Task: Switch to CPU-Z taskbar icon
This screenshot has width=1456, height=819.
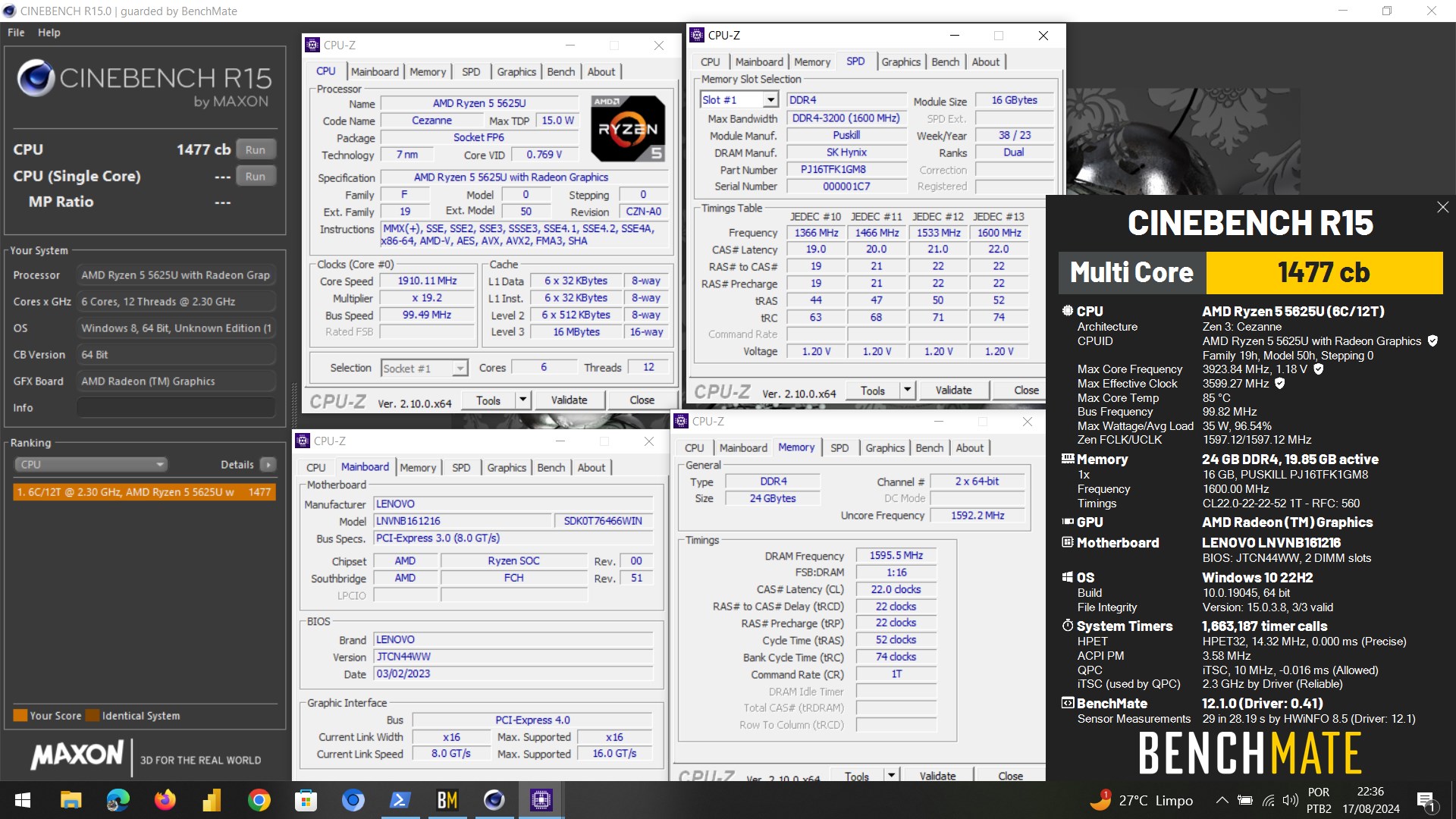Action: (x=541, y=800)
